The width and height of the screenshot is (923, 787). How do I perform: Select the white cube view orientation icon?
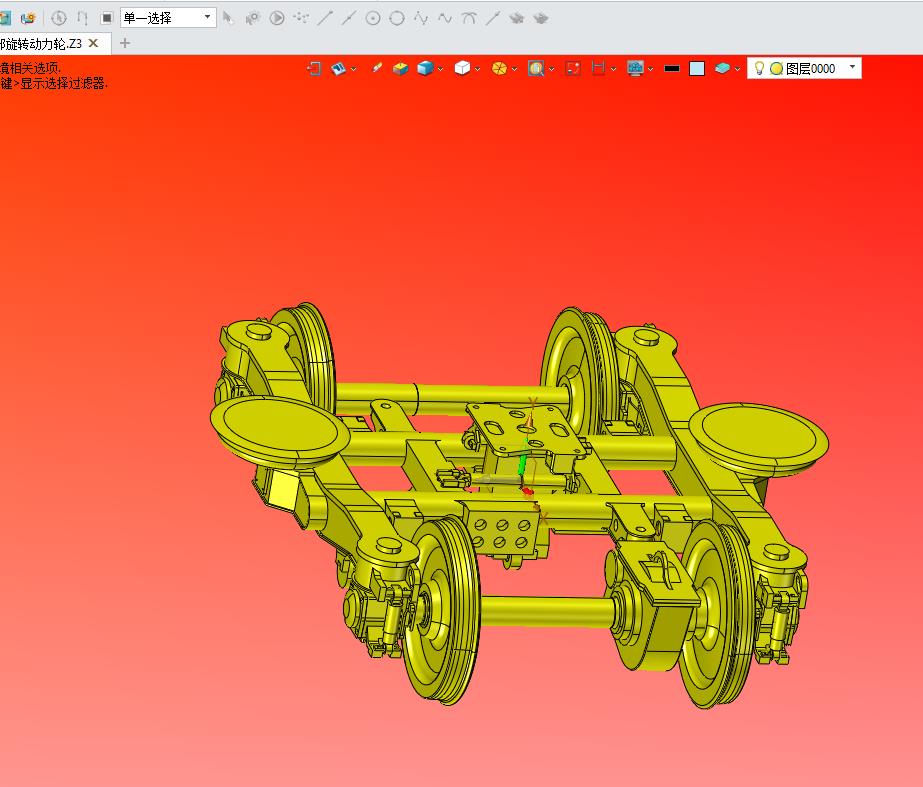coord(462,68)
